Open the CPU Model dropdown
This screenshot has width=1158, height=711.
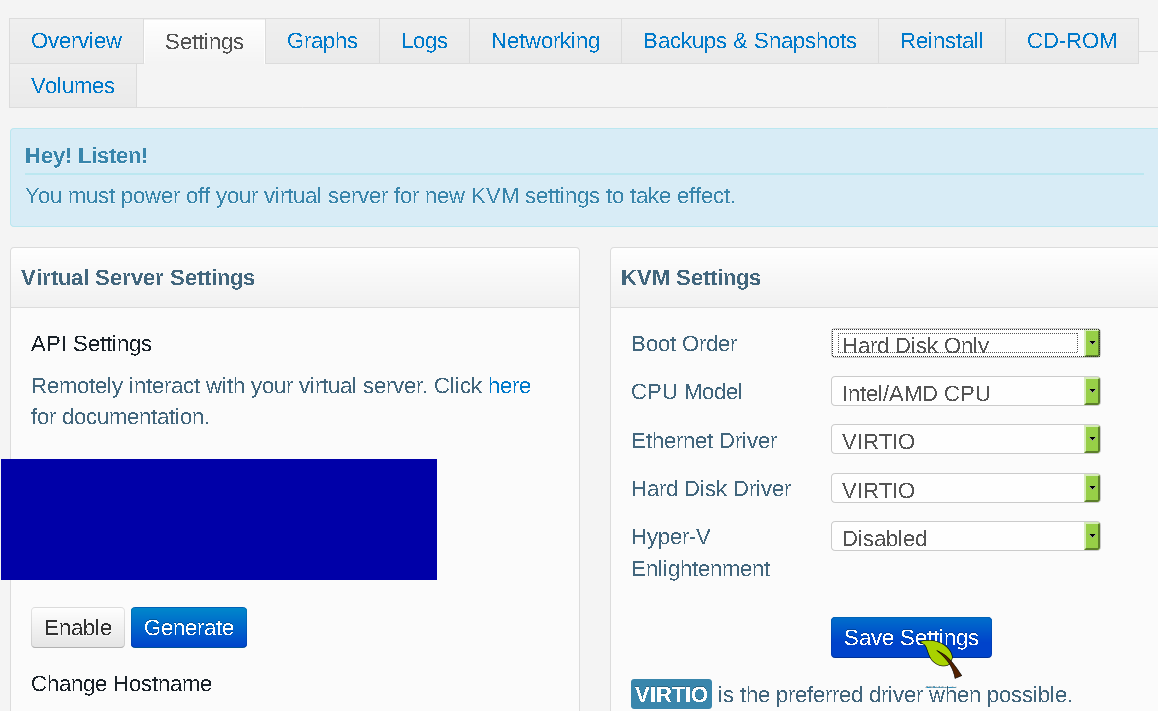click(955, 391)
